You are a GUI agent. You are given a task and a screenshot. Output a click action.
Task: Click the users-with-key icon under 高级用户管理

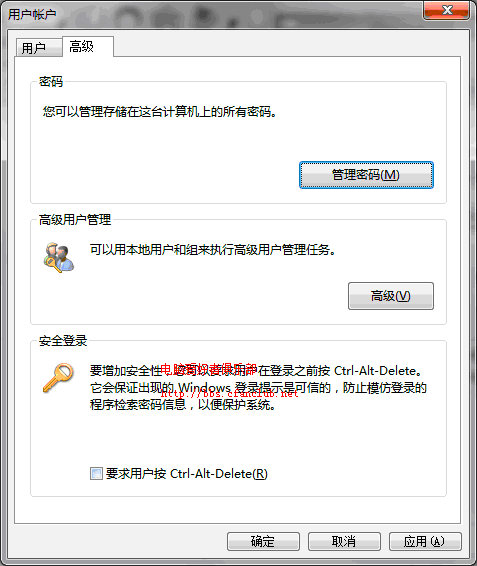59,257
